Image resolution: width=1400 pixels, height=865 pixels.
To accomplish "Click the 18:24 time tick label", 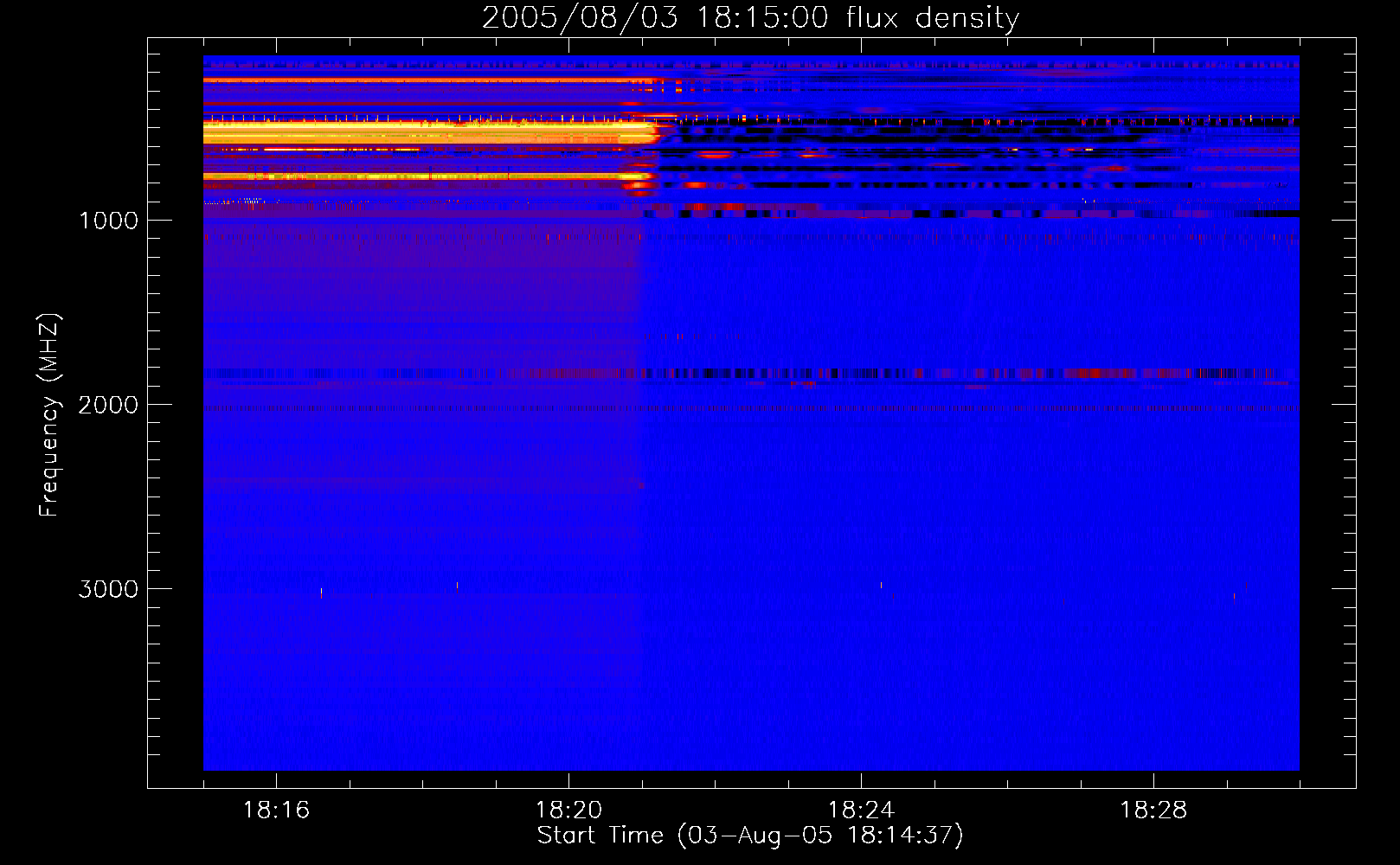I will tap(861, 811).
